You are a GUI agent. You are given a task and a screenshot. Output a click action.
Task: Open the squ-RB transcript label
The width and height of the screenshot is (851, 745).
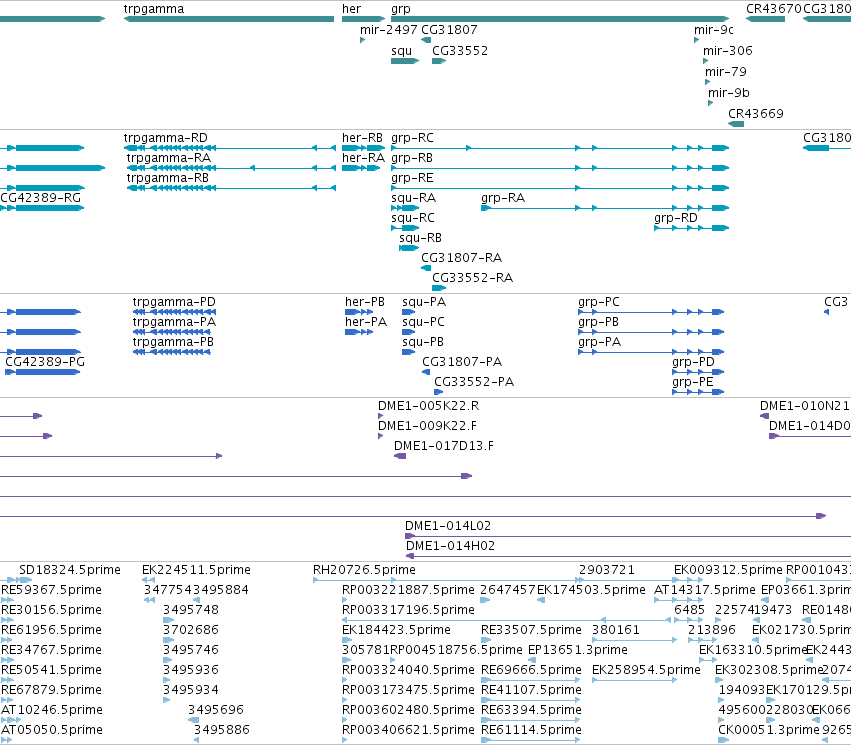421,238
